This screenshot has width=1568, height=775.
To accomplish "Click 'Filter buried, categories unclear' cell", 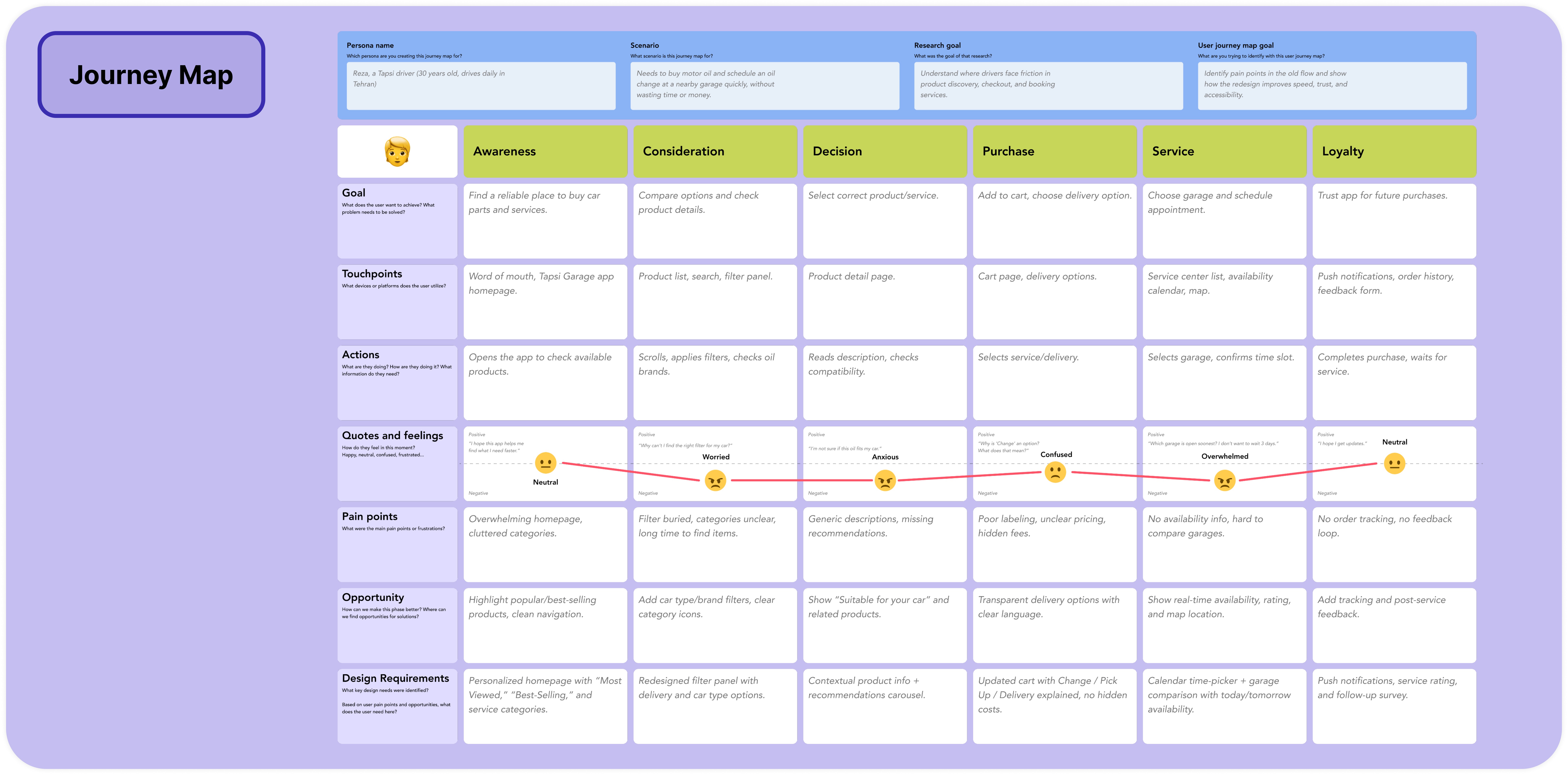I will click(x=715, y=545).
